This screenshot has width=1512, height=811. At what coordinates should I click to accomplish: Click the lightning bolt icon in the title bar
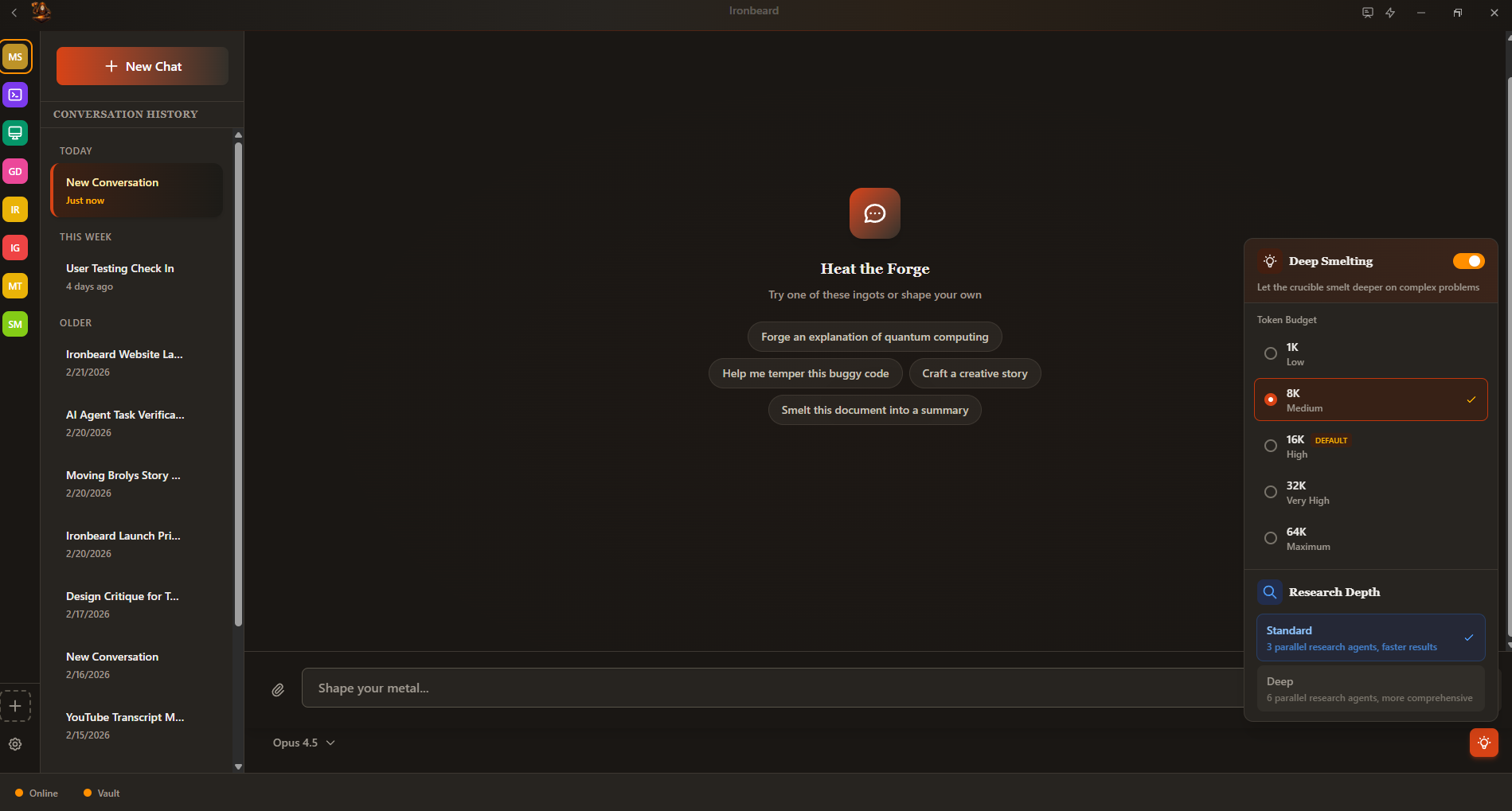point(1390,12)
